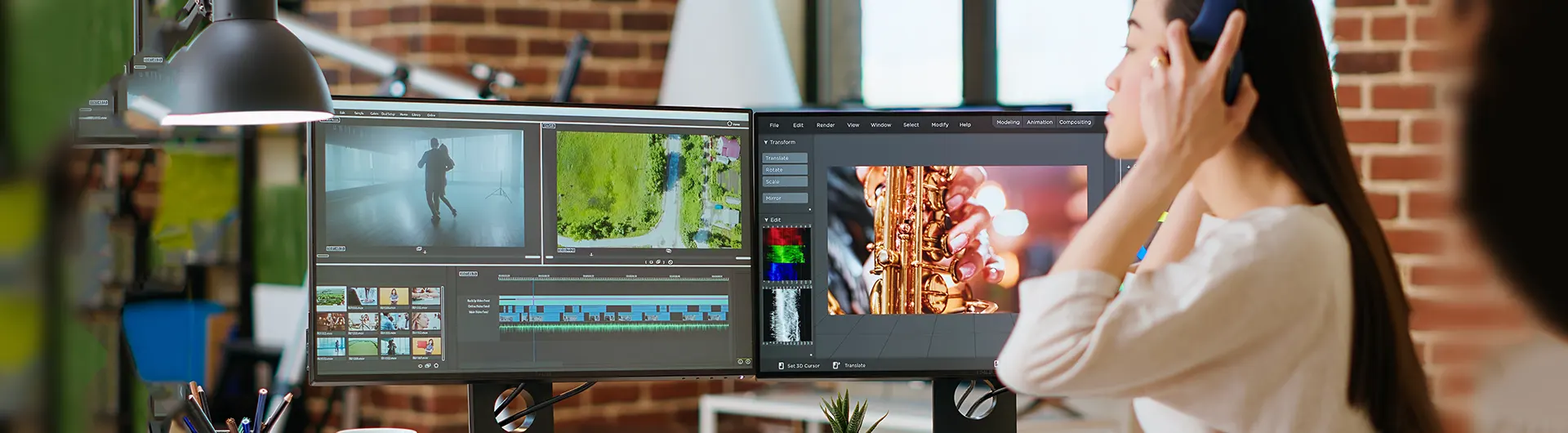Open the Render menu
The image size is (1568, 433).
(x=826, y=125)
